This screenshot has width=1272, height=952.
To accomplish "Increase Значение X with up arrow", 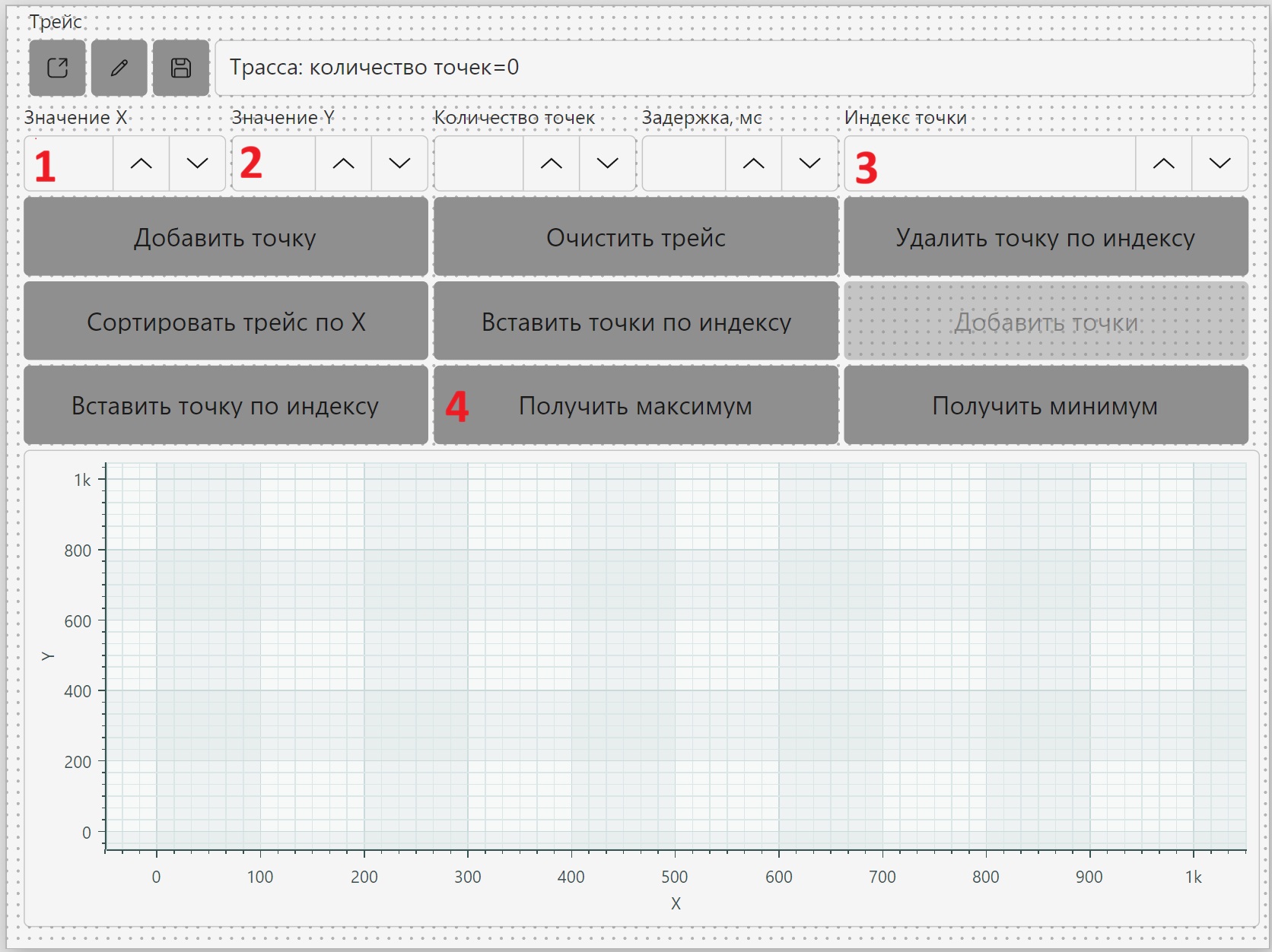I will 142,163.
